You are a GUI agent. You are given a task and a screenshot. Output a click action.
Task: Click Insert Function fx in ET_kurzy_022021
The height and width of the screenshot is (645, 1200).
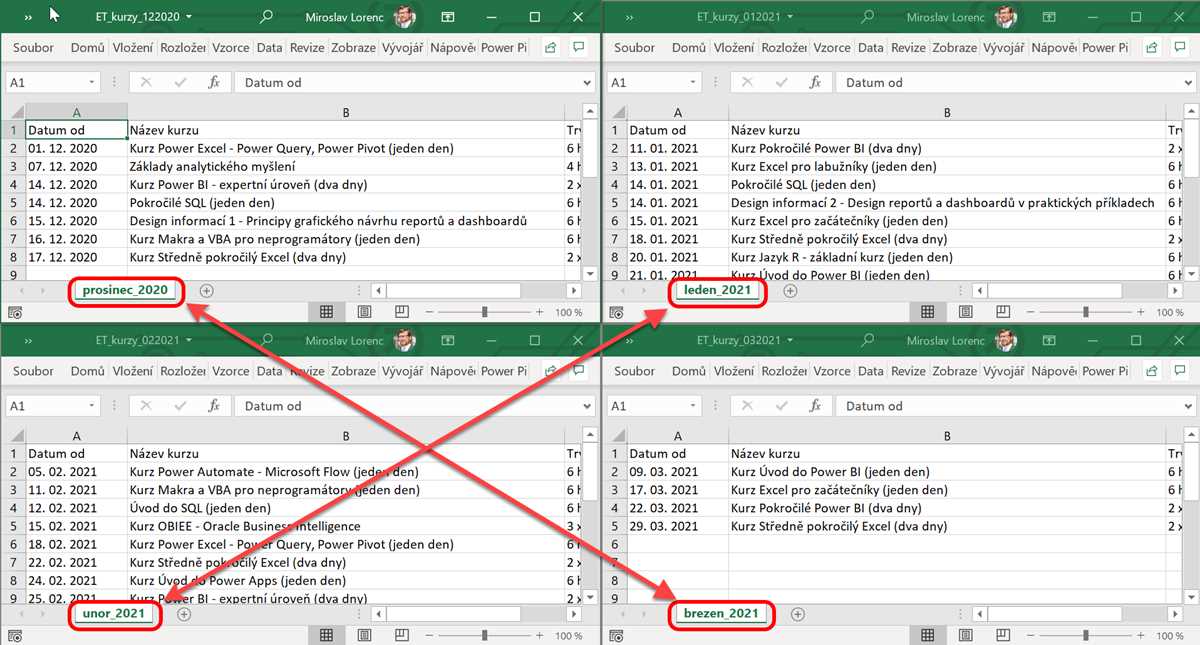[x=214, y=406]
